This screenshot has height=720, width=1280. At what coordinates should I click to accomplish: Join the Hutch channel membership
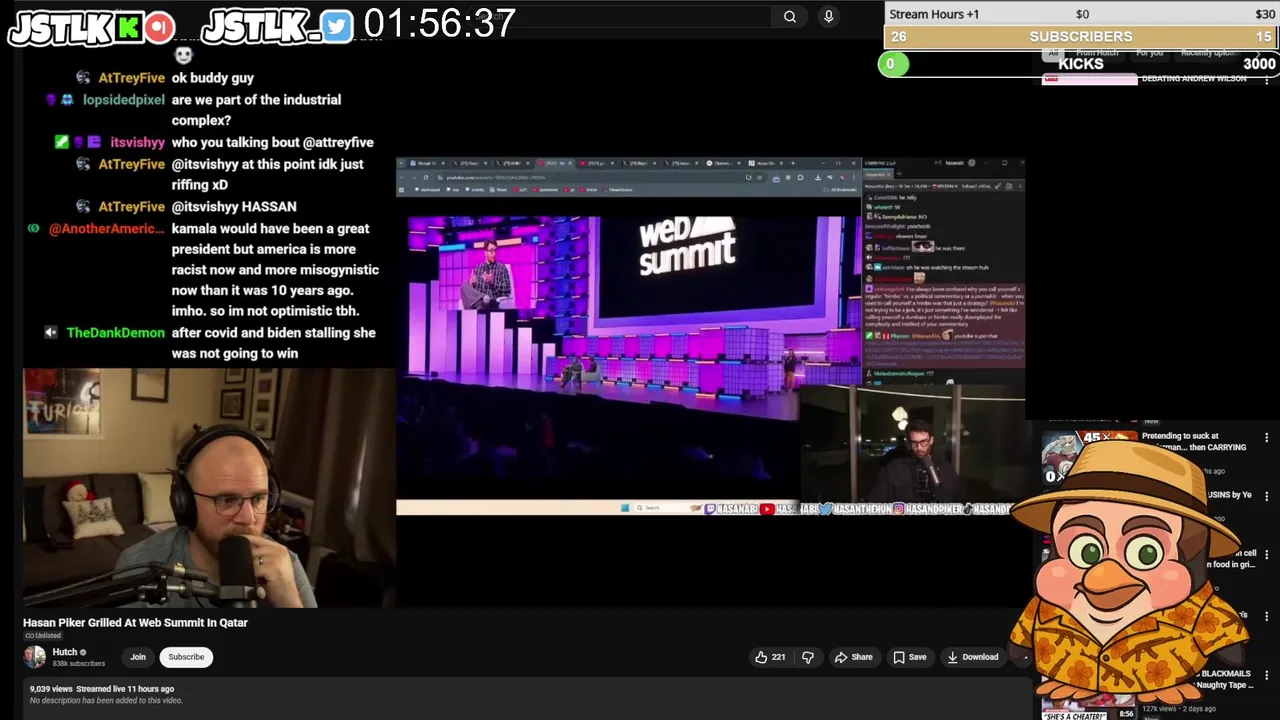click(x=138, y=657)
